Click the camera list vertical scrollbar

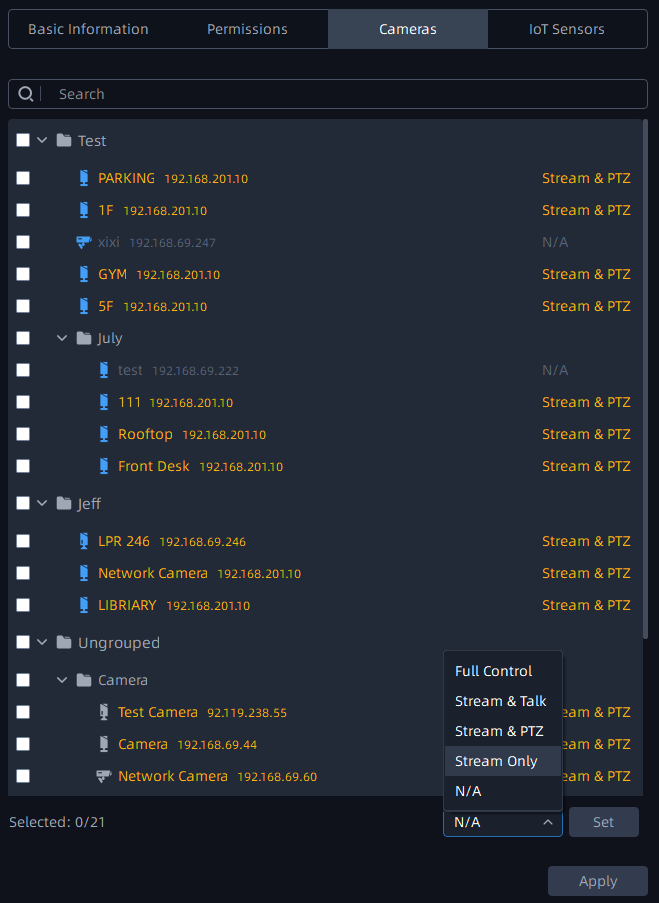point(645,380)
